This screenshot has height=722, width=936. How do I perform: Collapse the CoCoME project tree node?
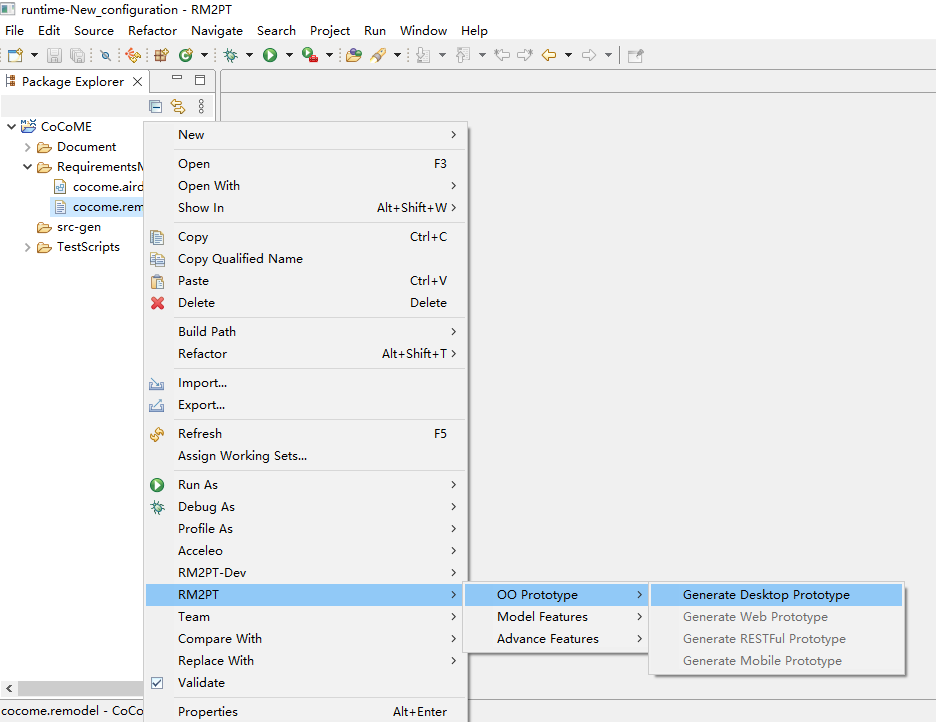12,127
